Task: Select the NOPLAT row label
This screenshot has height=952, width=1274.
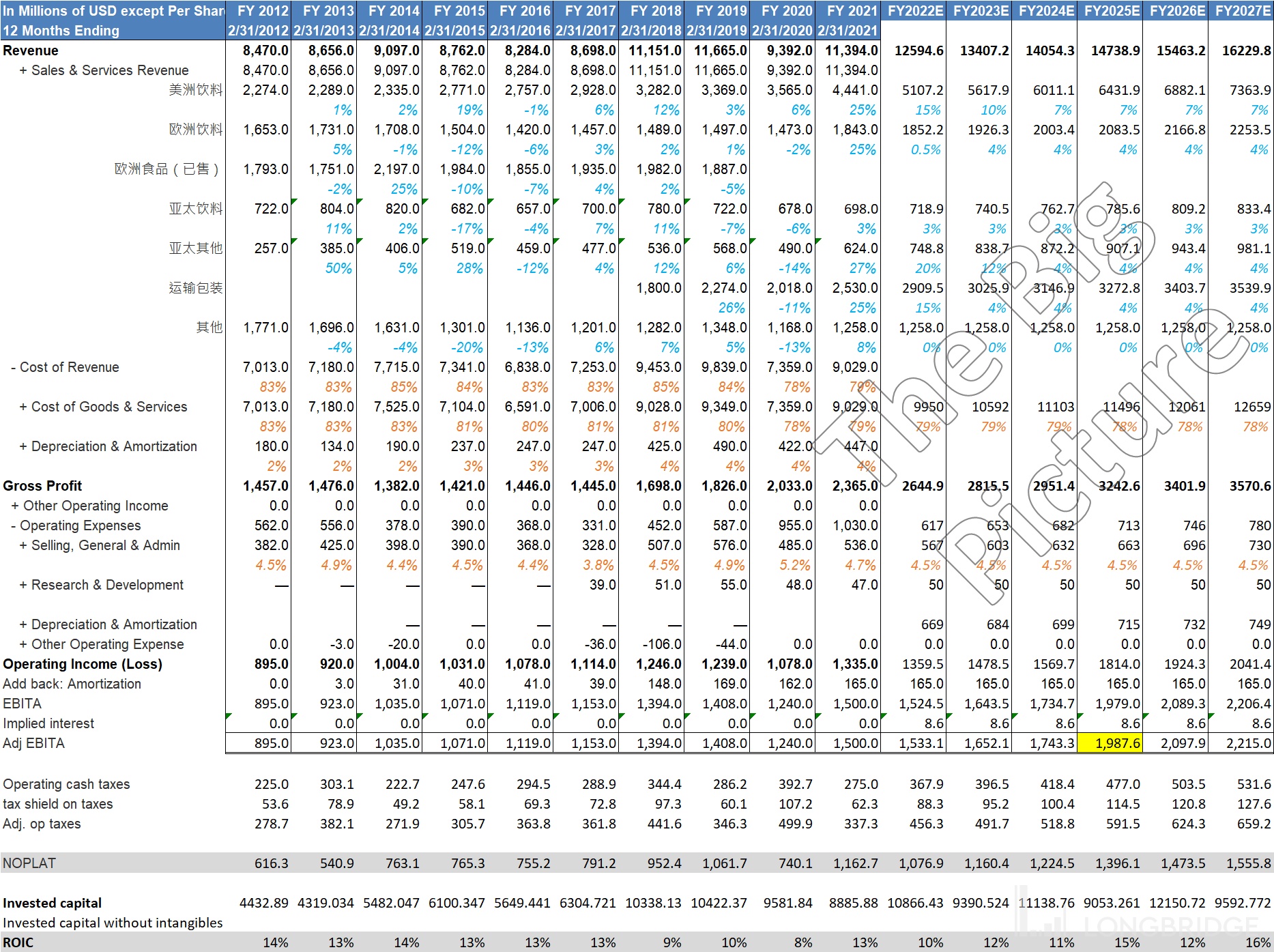Action: 29,863
